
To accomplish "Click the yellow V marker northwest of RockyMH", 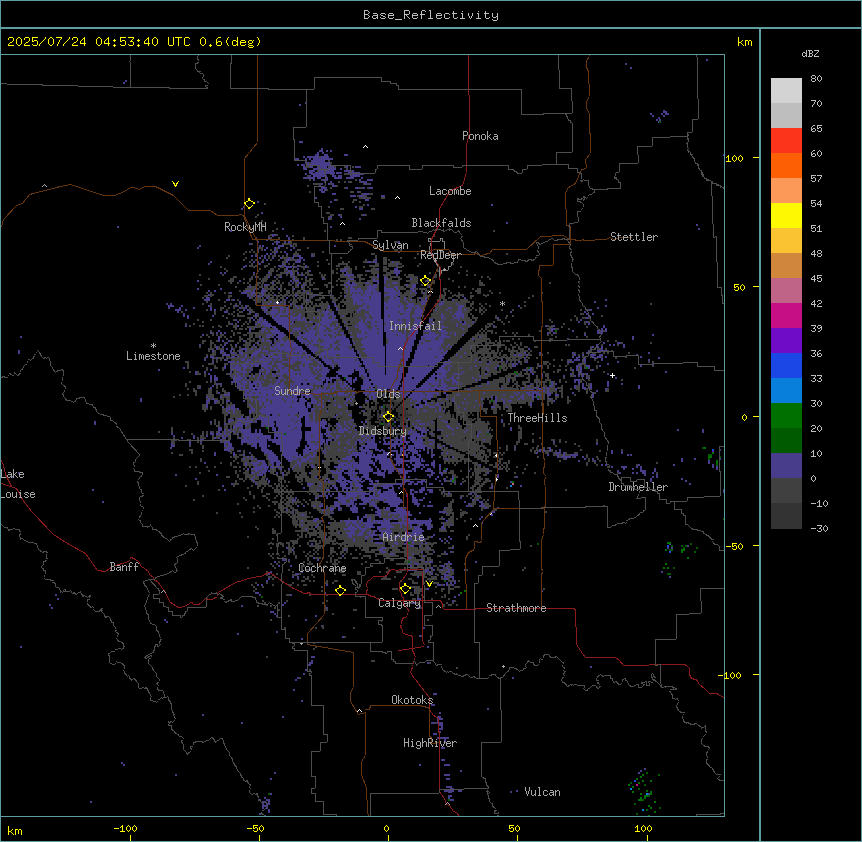I will click(175, 184).
